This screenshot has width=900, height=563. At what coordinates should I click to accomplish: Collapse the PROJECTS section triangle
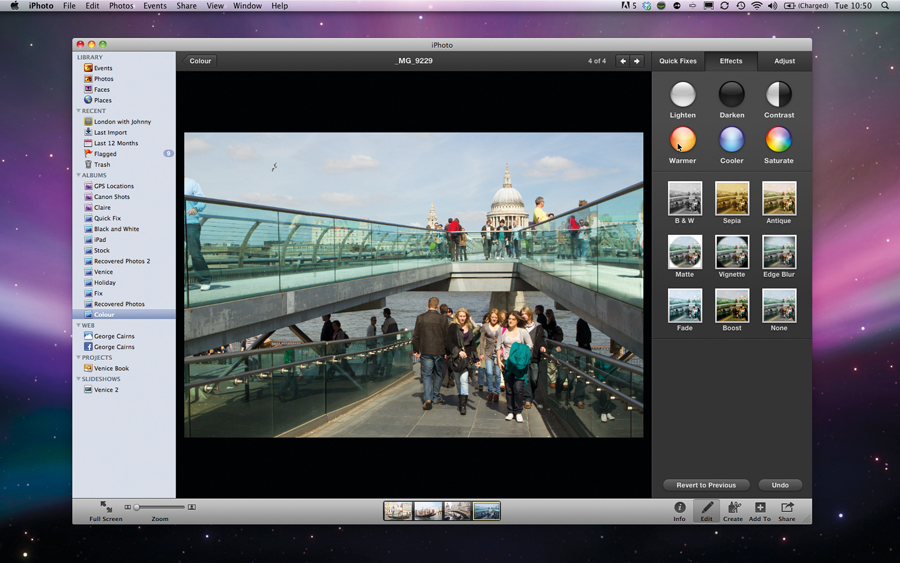tap(79, 358)
